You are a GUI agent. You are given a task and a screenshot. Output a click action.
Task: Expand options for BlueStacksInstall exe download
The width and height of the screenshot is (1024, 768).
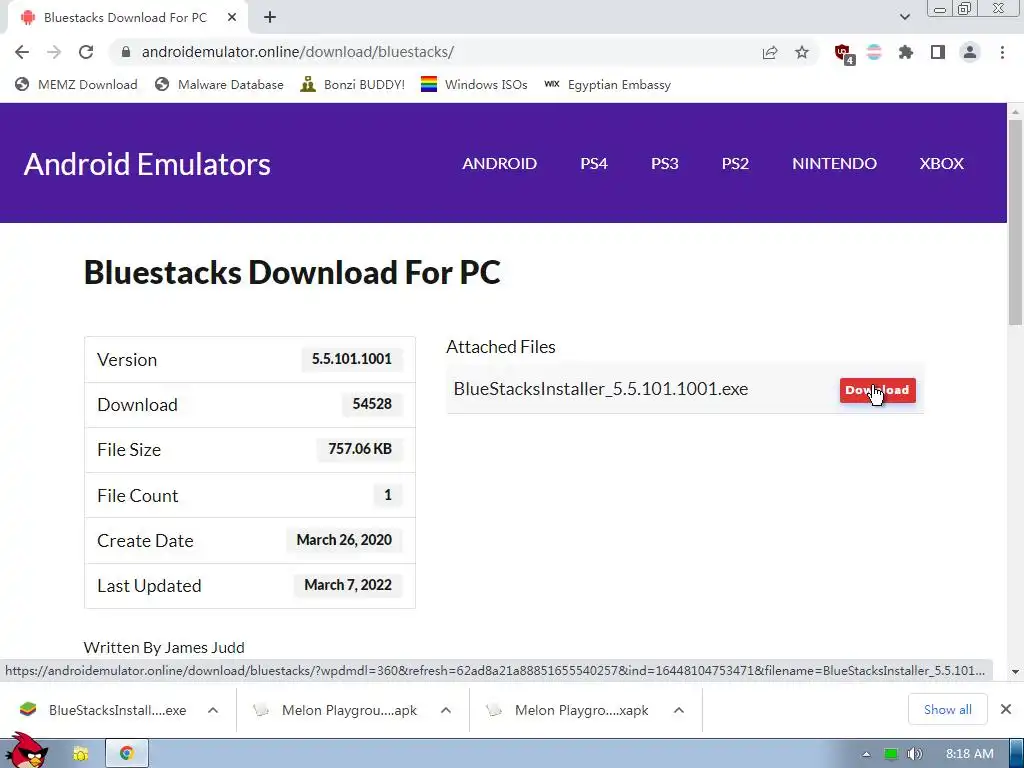point(213,710)
